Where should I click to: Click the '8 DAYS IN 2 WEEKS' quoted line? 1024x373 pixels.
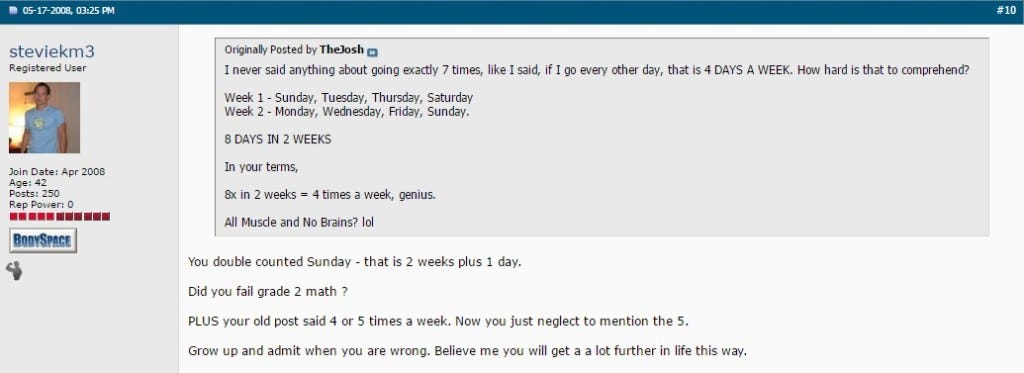click(x=278, y=140)
